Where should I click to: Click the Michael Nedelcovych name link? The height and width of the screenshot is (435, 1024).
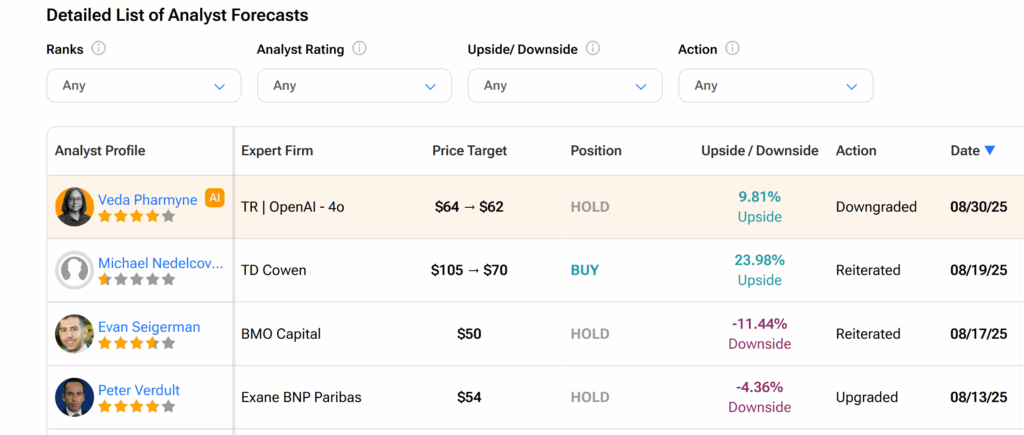161,263
